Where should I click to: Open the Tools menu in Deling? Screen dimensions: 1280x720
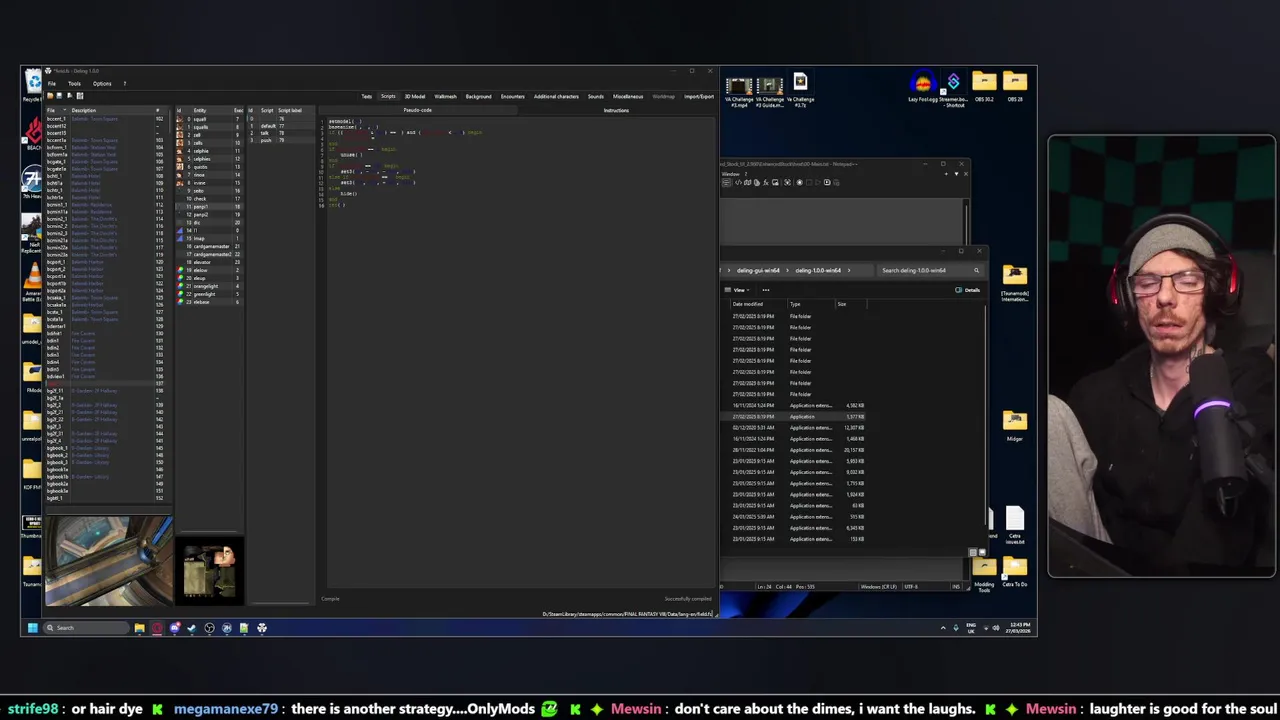pyautogui.click(x=74, y=84)
